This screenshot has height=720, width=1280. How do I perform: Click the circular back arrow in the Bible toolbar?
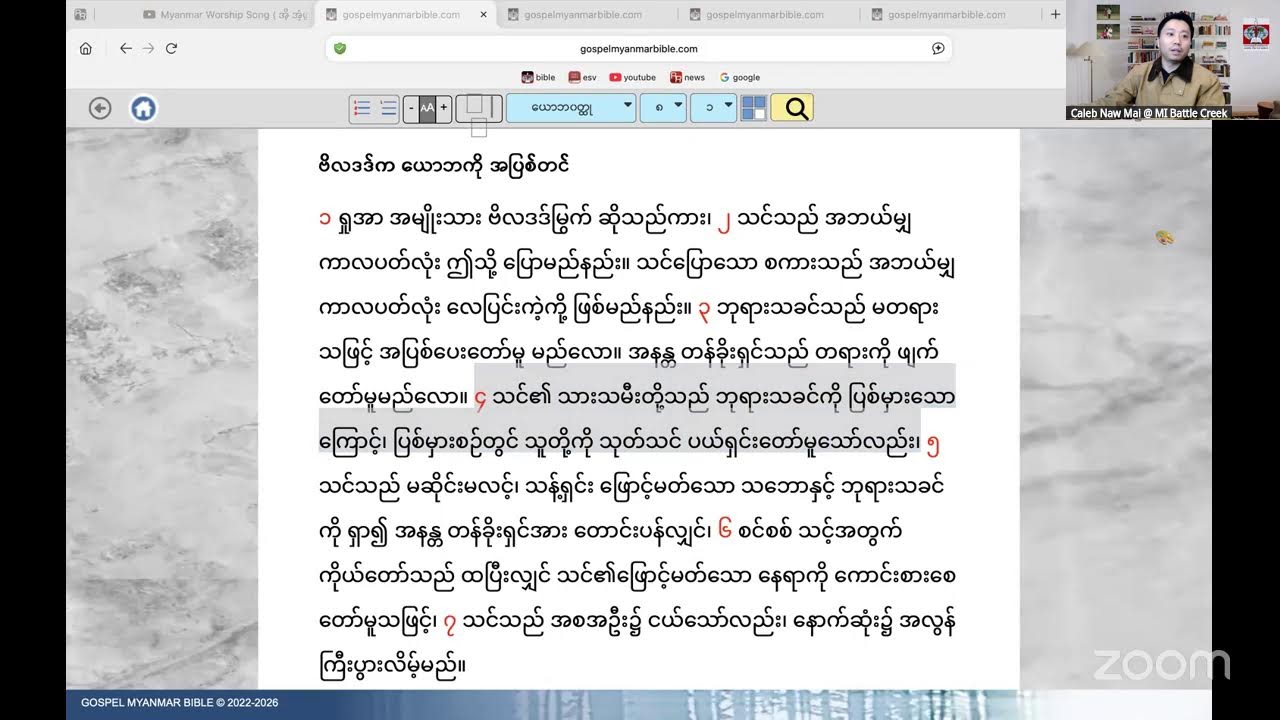click(100, 108)
